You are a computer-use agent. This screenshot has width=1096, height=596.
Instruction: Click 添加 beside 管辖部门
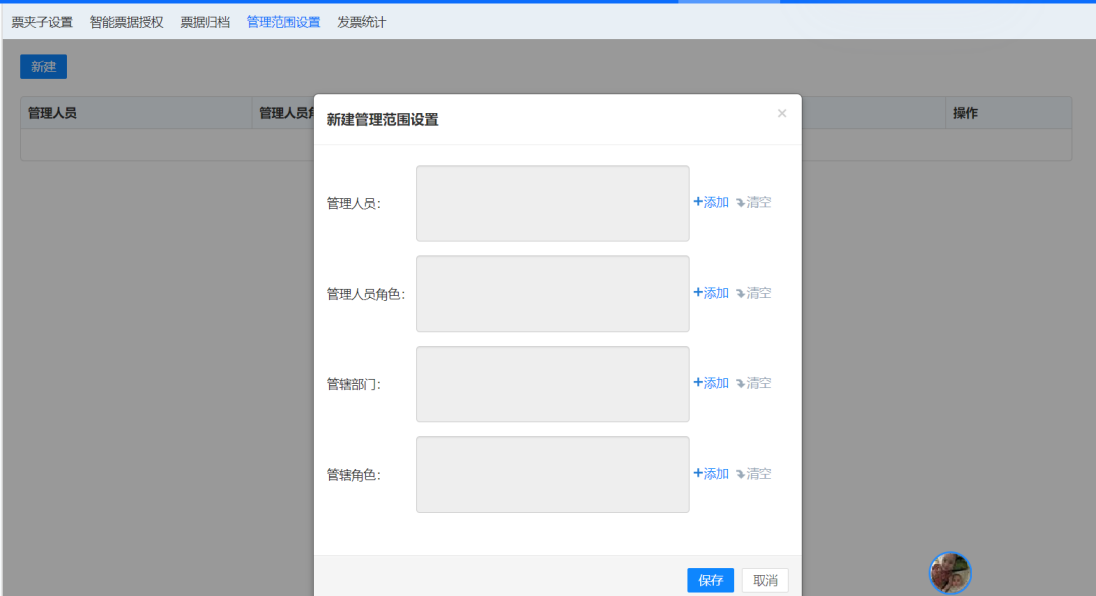click(x=711, y=383)
